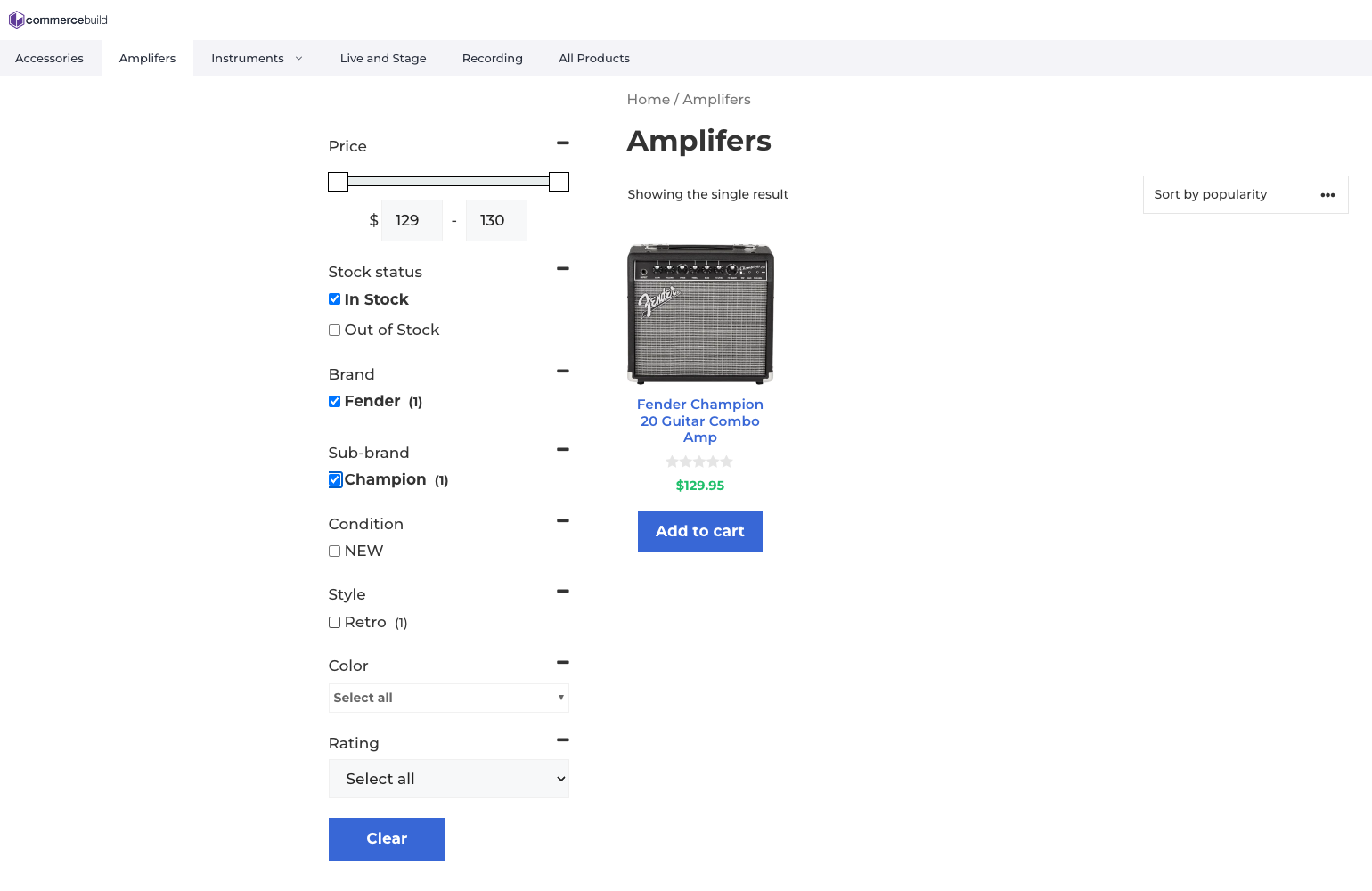
Task: Collapse the Stock status filter section
Action: (562, 268)
